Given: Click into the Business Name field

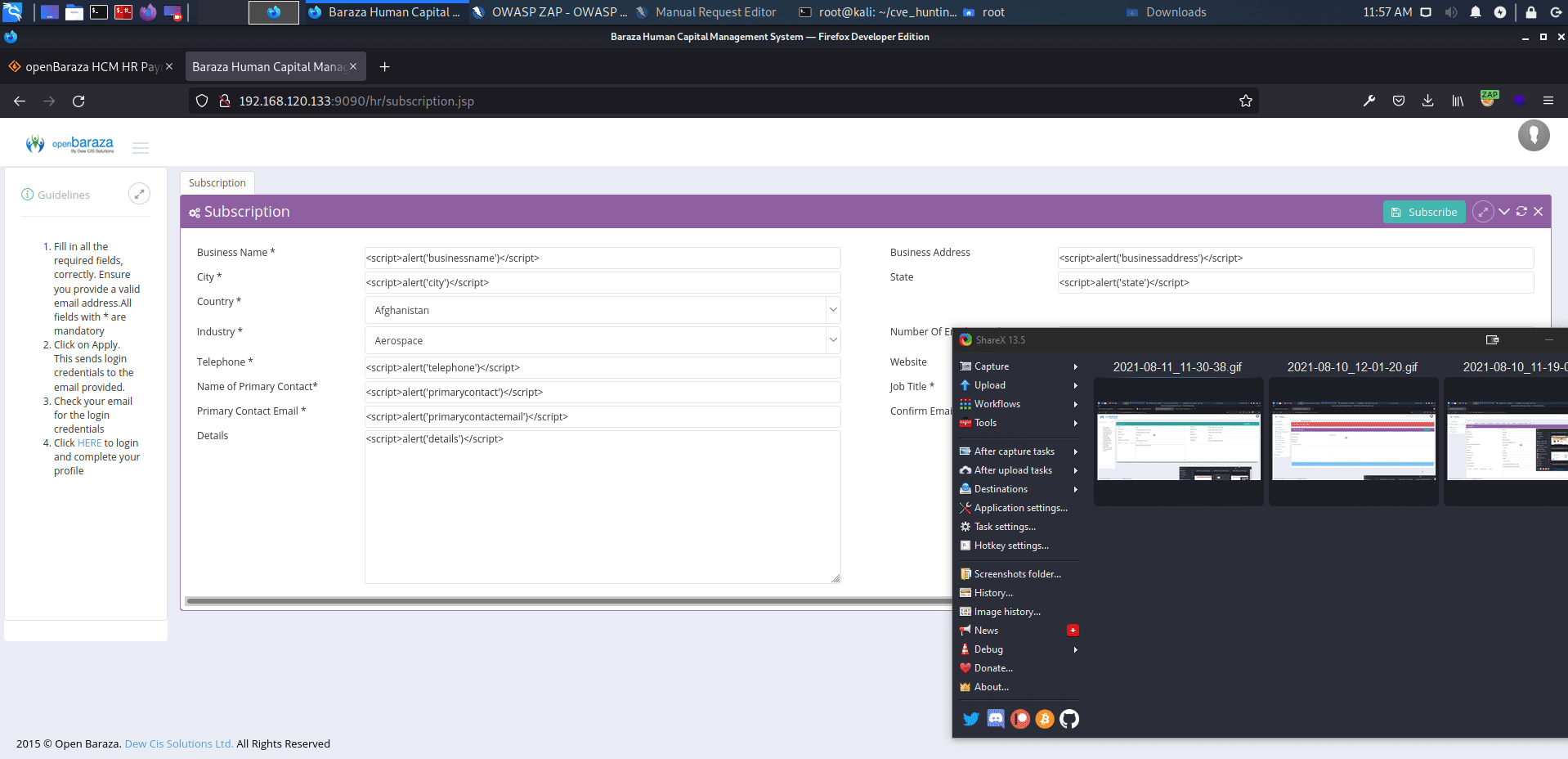Looking at the screenshot, I should click(x=603, y=258).
